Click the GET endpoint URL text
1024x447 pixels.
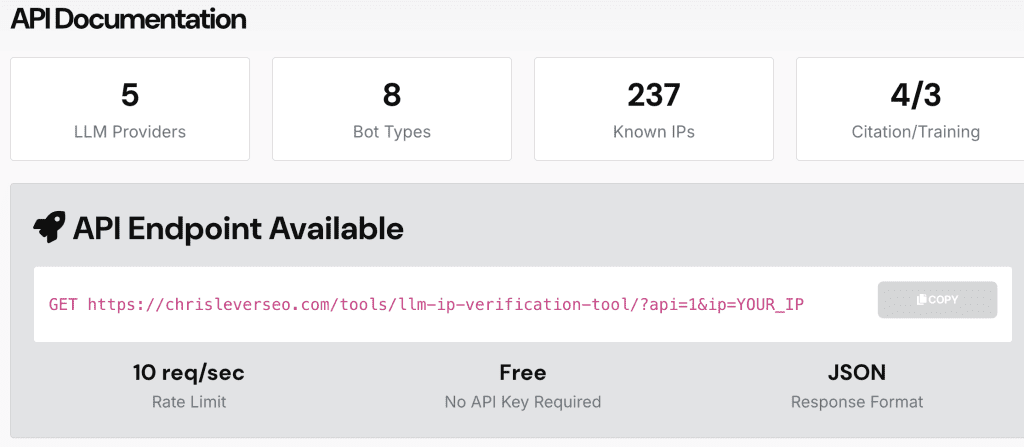(426, 304)
